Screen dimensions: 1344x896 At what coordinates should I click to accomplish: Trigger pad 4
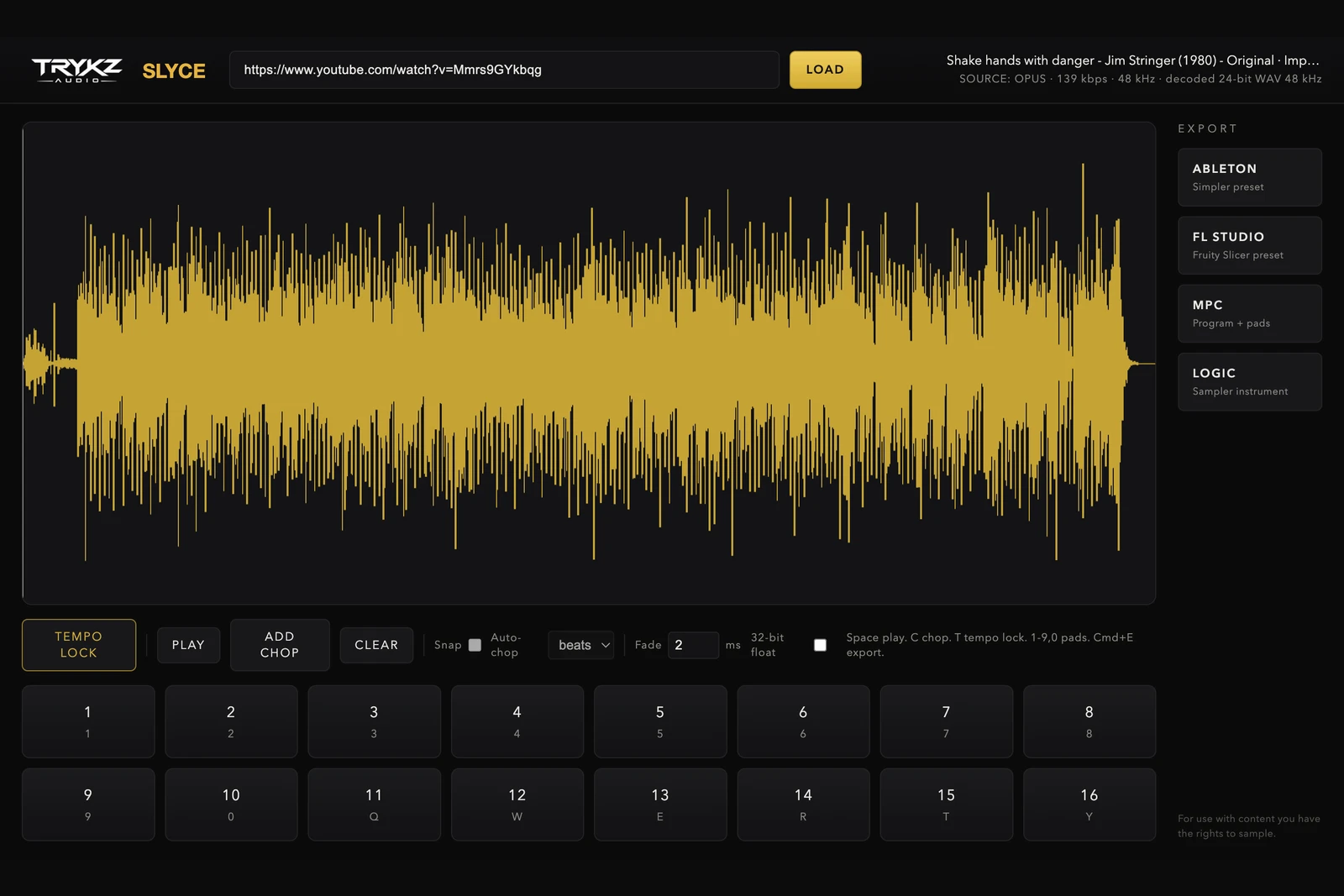517,721
